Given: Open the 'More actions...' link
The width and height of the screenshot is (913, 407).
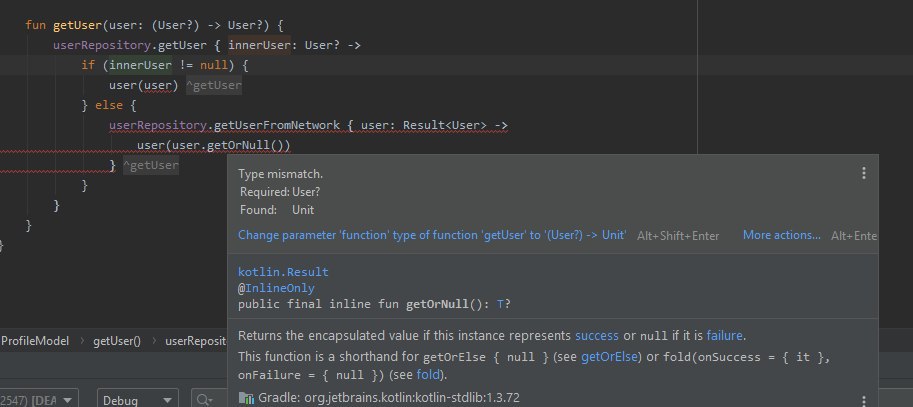Looking at the screenshot, I should coord(781,235).
